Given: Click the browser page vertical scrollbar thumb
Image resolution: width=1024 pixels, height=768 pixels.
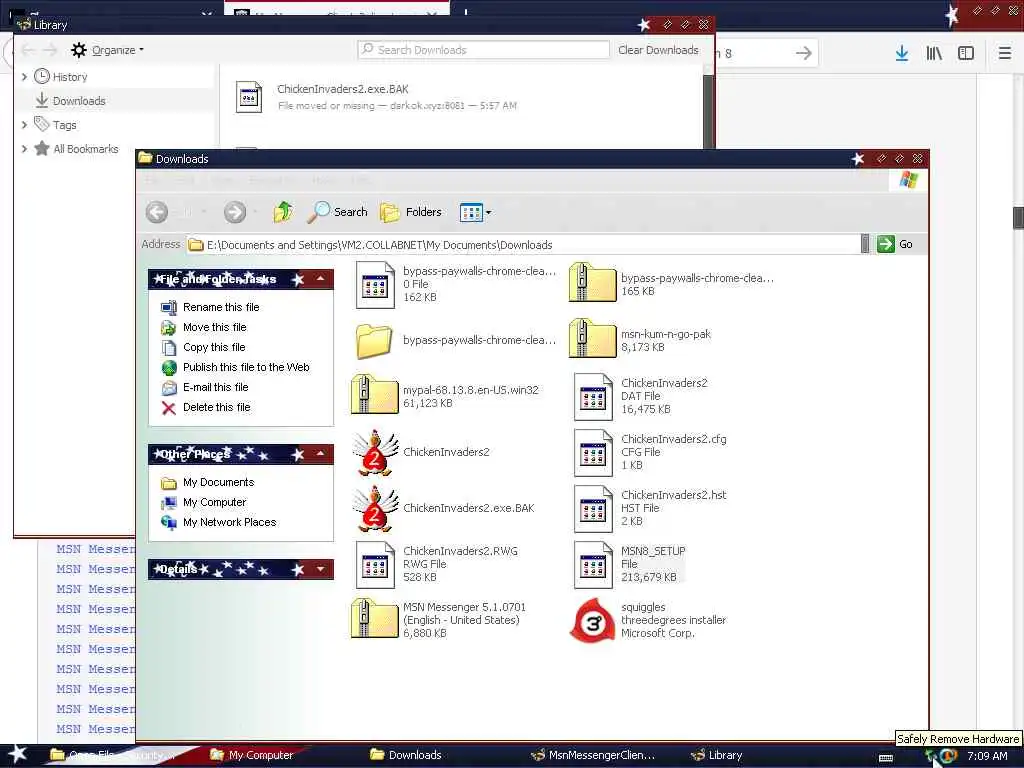Looking at the screenshot, I should click(1019, 217).
